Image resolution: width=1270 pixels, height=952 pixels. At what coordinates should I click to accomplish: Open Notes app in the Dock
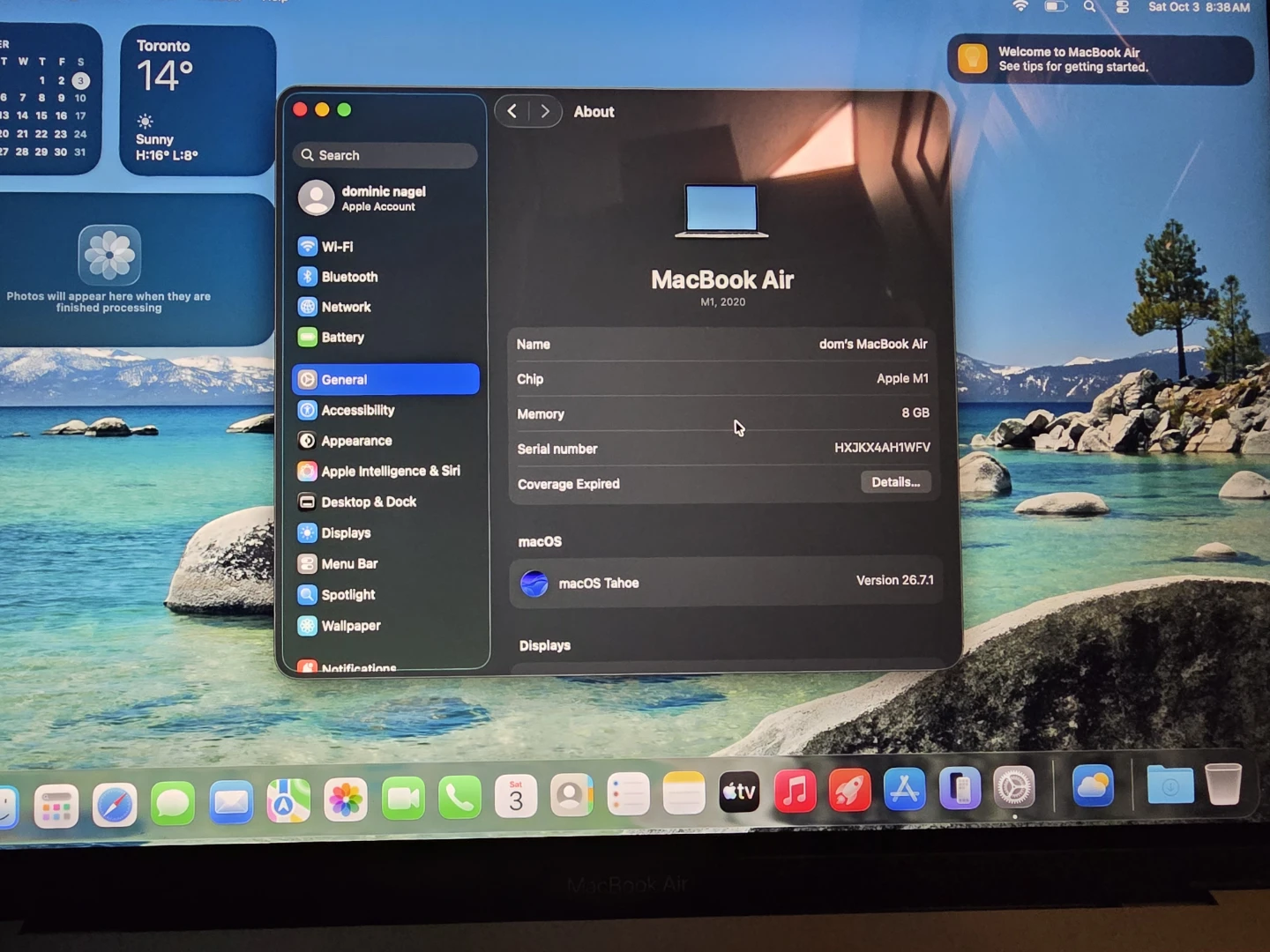click(684, 792)
